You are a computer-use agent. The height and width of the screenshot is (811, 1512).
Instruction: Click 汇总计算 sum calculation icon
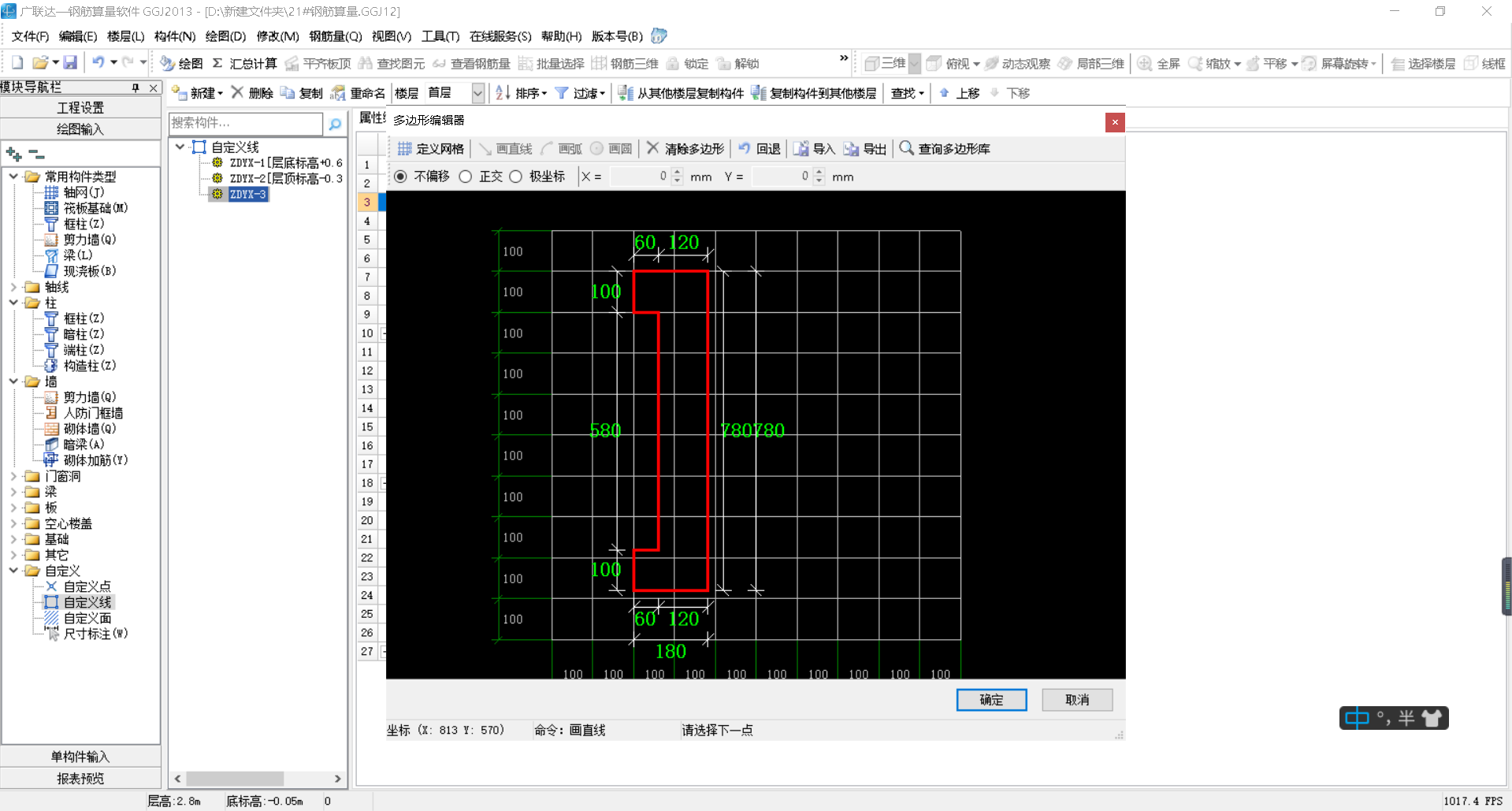click(217, 63)
